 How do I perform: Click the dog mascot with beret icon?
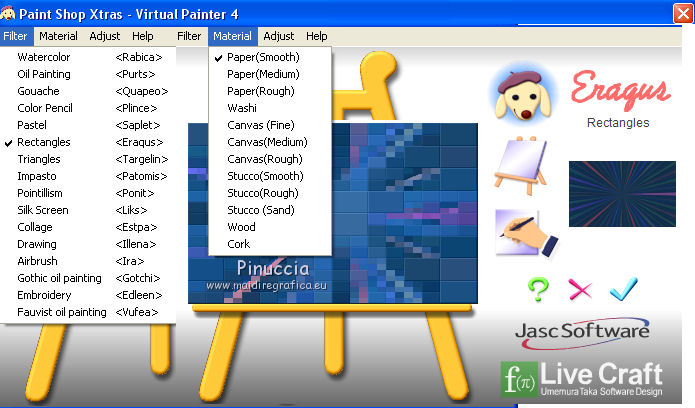click(523, 95)
